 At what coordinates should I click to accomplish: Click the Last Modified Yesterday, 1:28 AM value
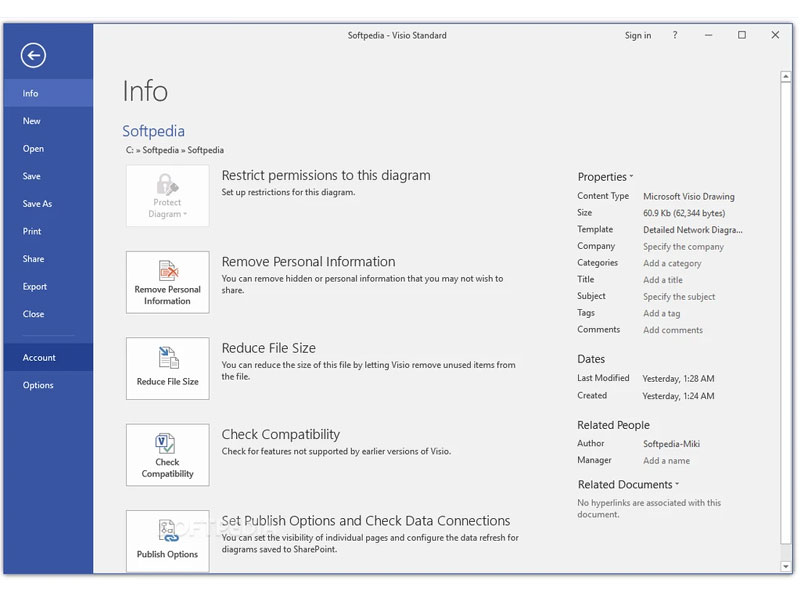click(x=678, y=379)
